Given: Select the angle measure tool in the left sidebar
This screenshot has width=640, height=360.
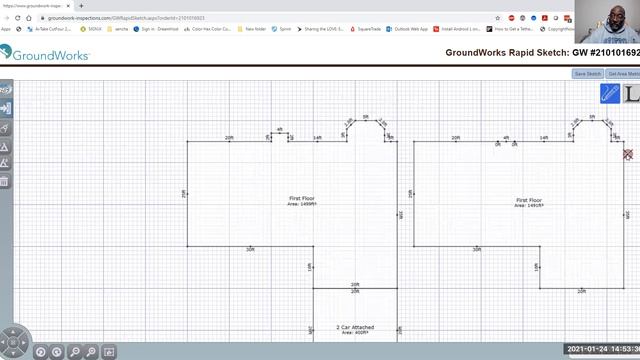Looking at the screenshot, I should (4, 163).
